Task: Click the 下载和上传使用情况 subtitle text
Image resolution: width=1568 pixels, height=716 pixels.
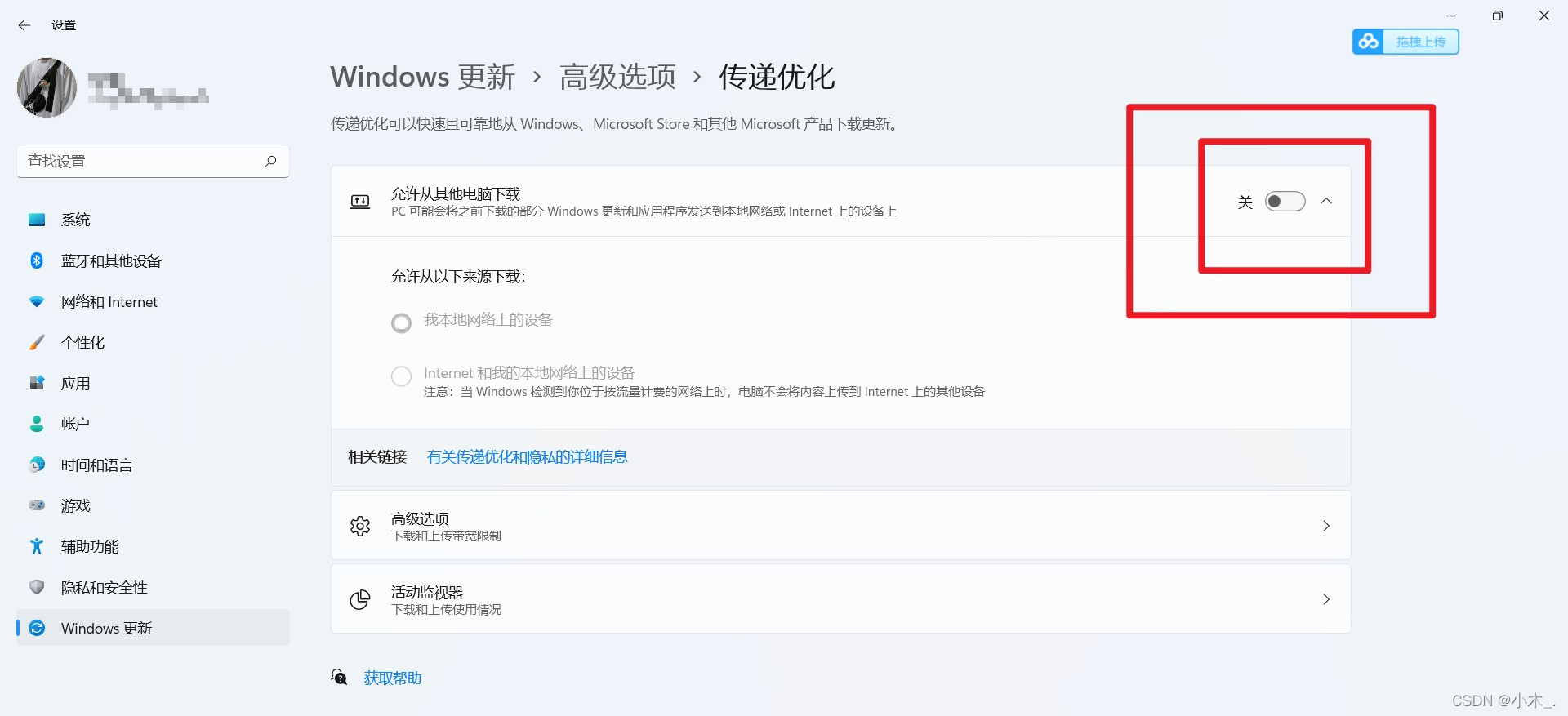Action: [446, 610]
